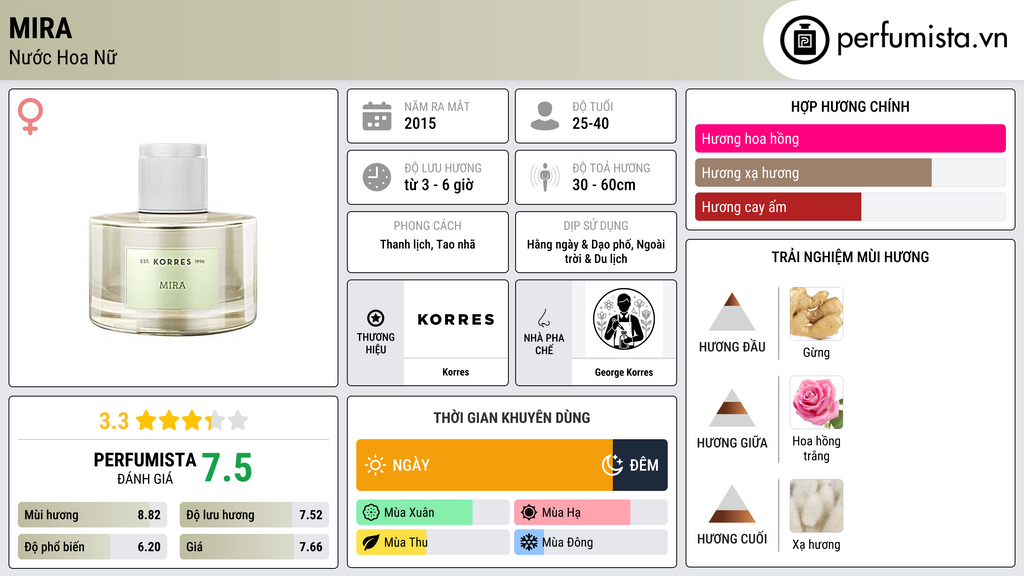Open the Korres Mira bottle image
The width and height of the screenshot is (1024, 576).
tap(173, 240)
